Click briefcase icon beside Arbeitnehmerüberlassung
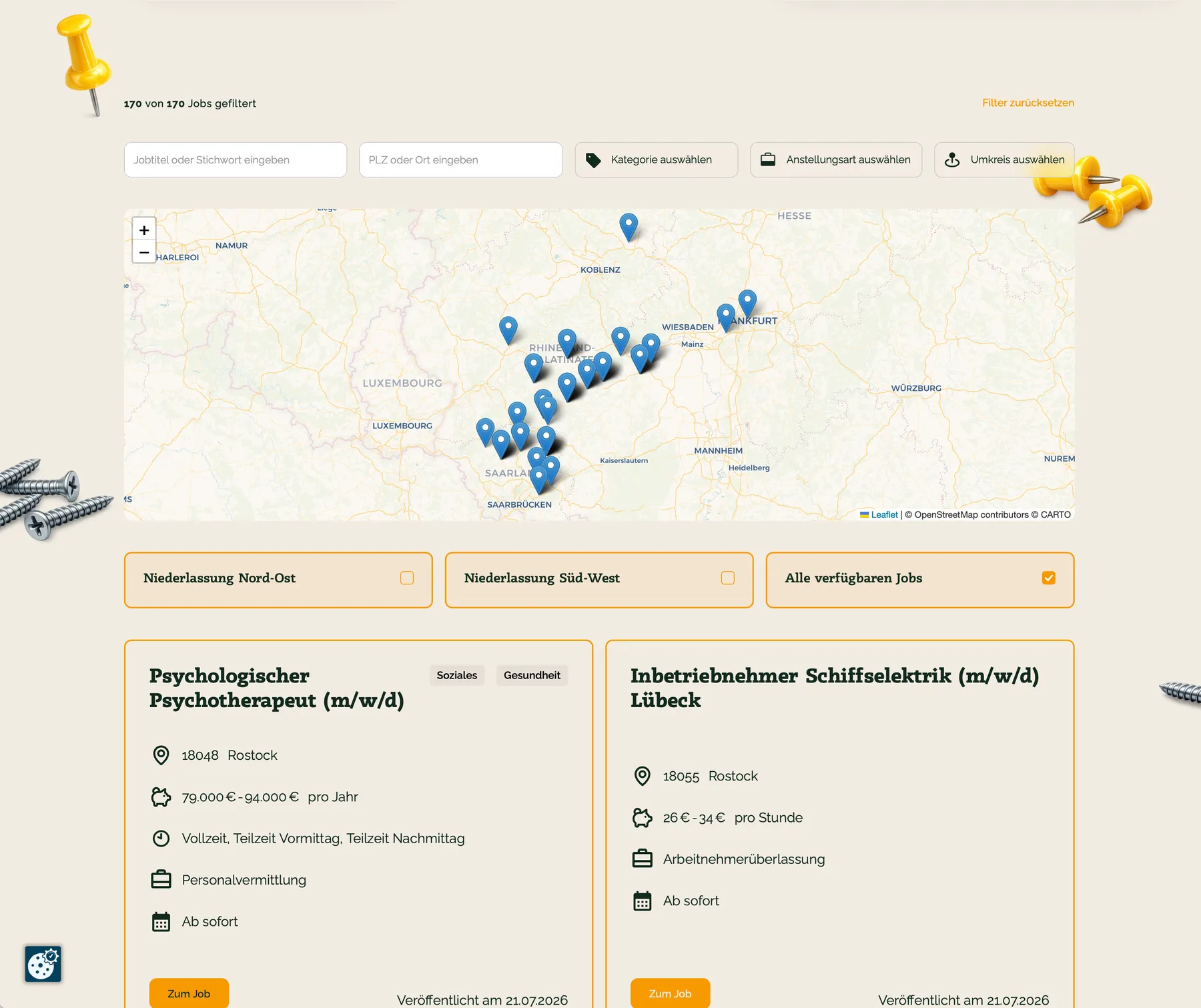This screenshot has height=1008, width=1201. pyautogui.click(x=642, y=859)
